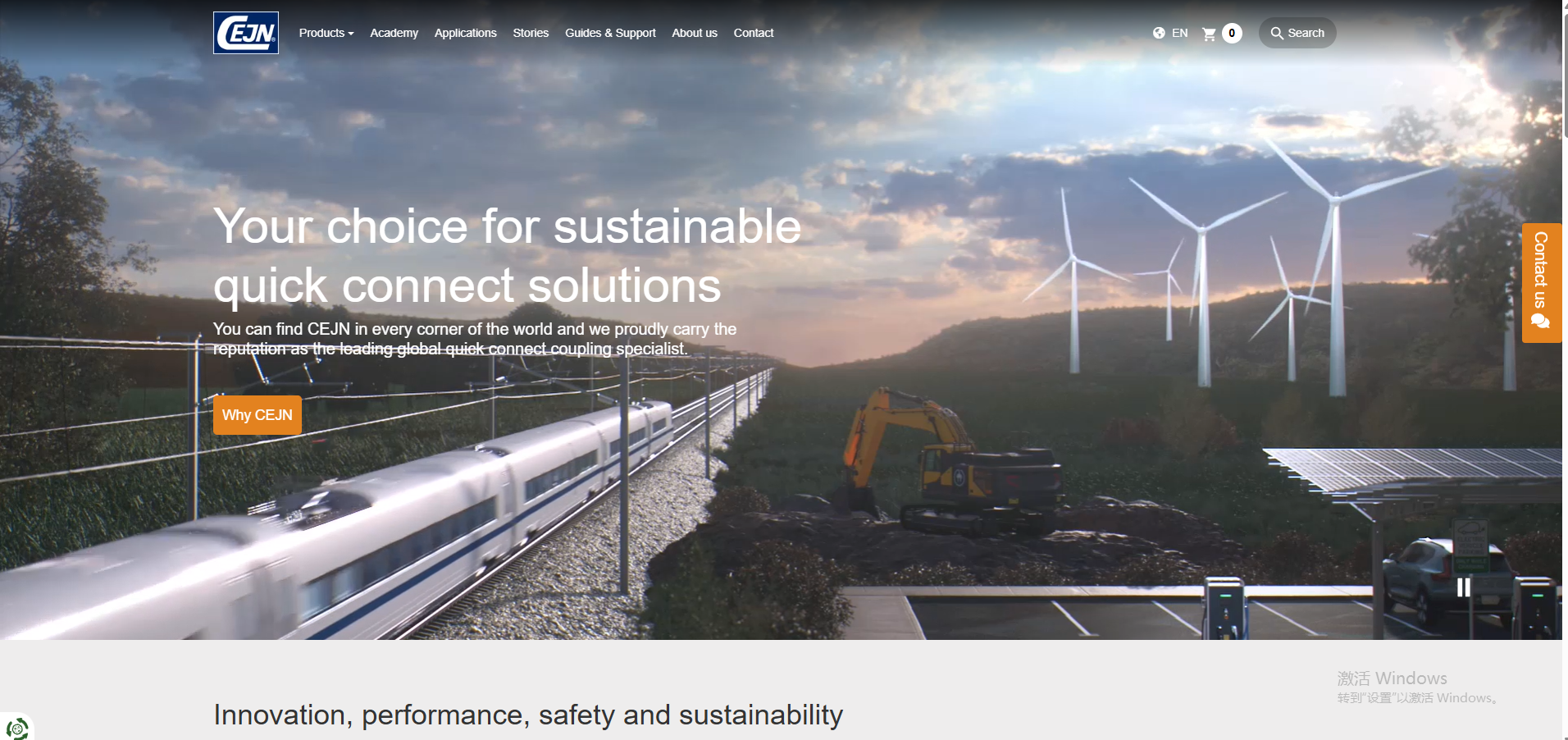Open the About us page
This screenshot has height=740, width=1568.
pos(695,33)
